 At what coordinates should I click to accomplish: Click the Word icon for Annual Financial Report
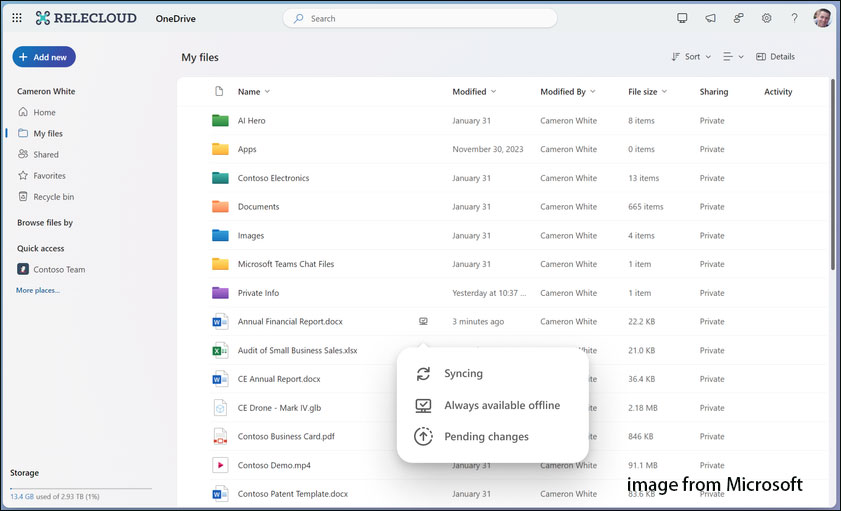click(220, 322)
